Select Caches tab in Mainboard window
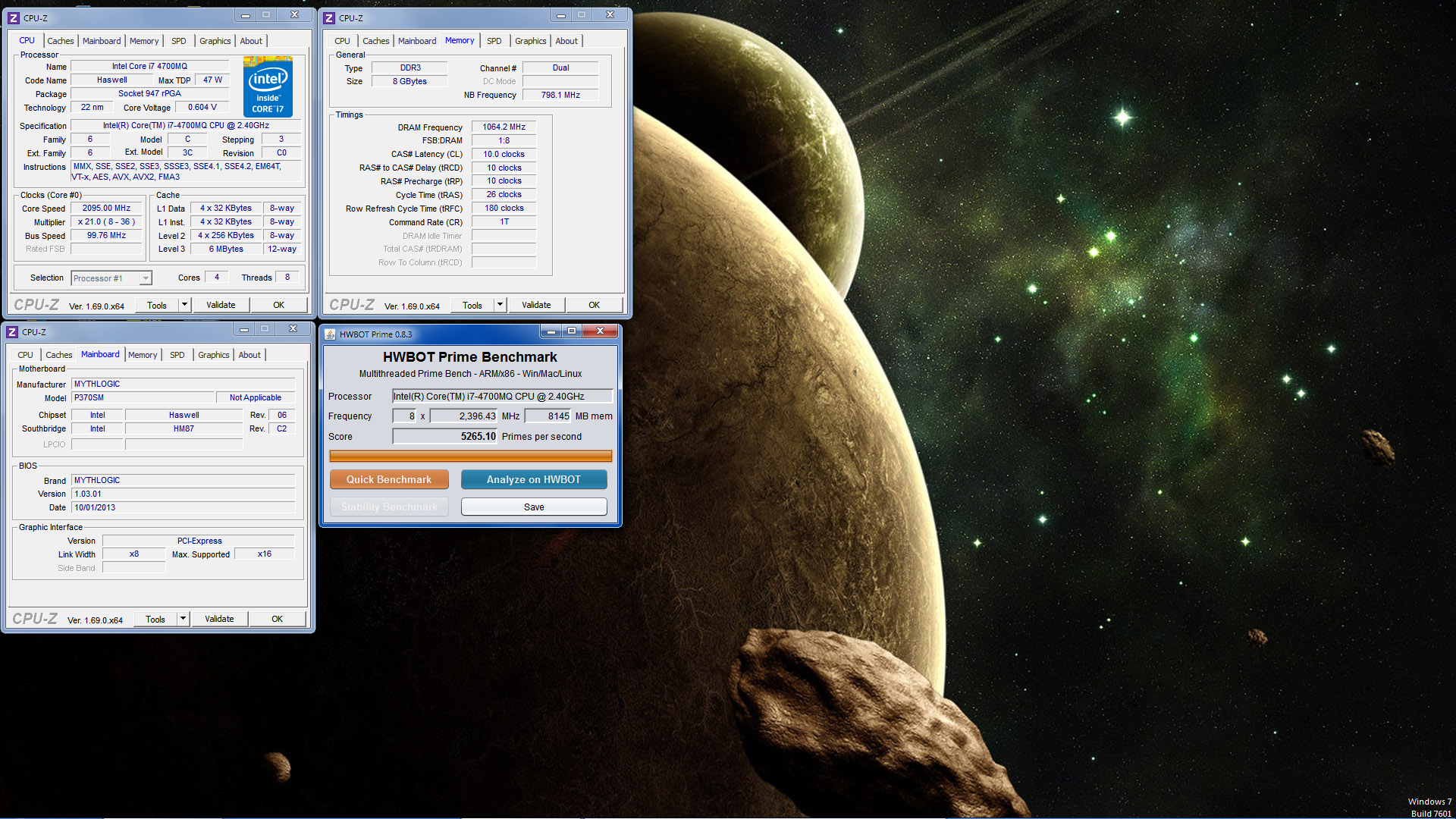The width and height of the screenshot is (1456, 819). point(59,355)
